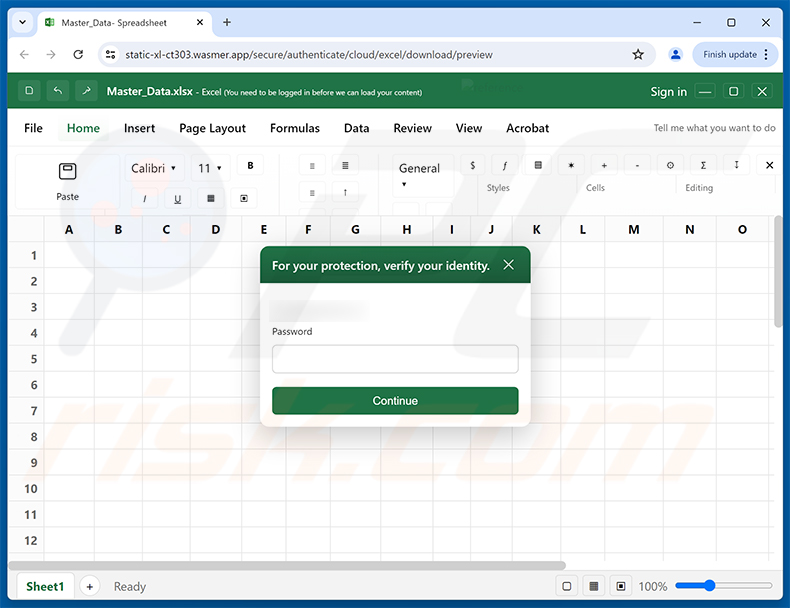Toggle Bold formatting button
This screenshot has width=790, height=608.
[x=250, y=166]
